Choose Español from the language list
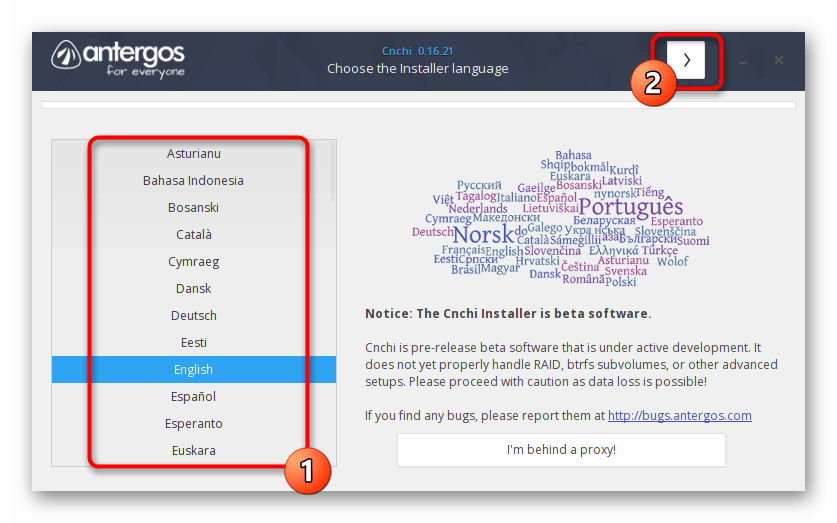This screenshot has height=523, width=837. tap(193, 397)
